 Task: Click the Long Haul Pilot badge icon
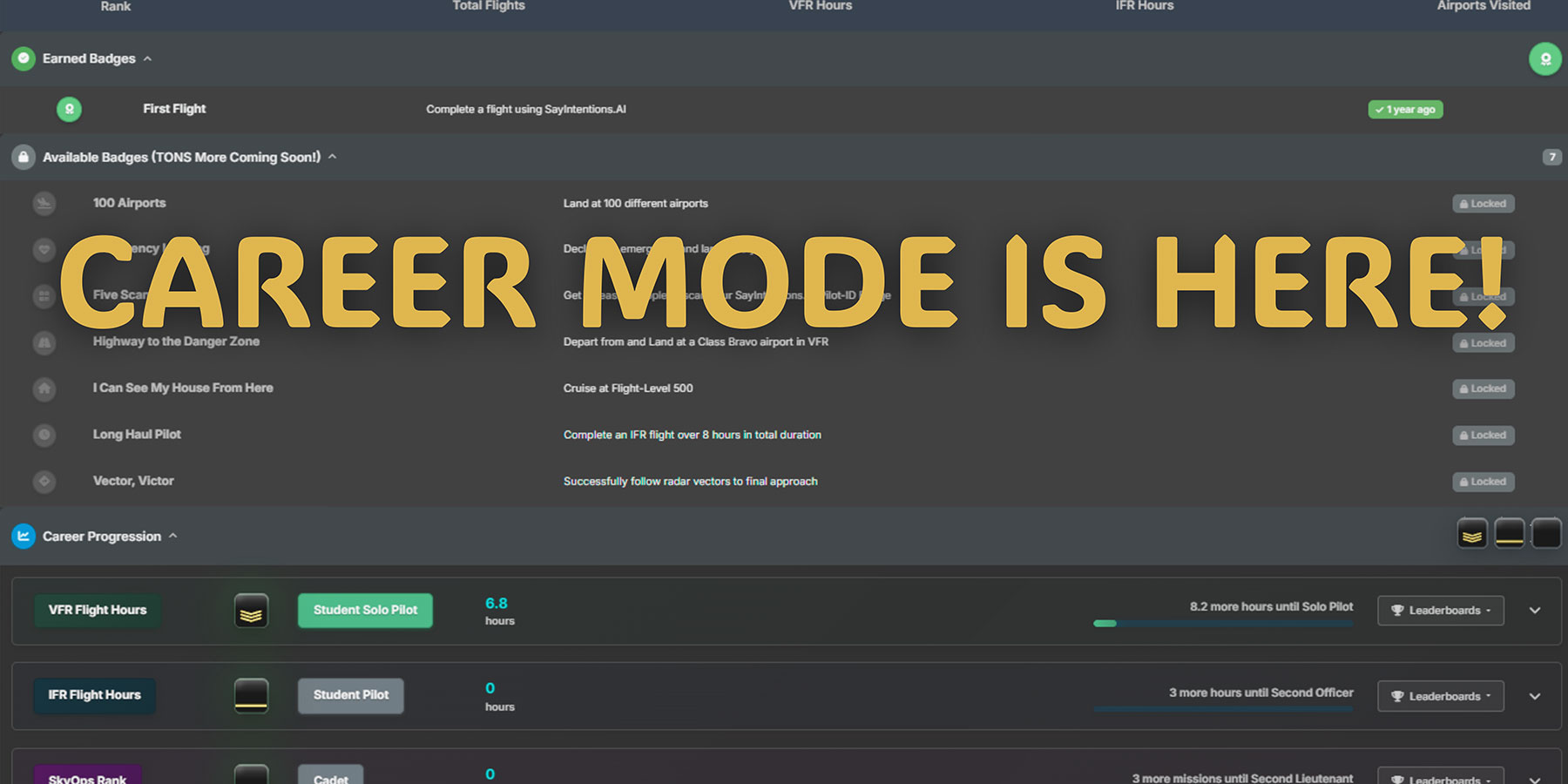[44, 435]
